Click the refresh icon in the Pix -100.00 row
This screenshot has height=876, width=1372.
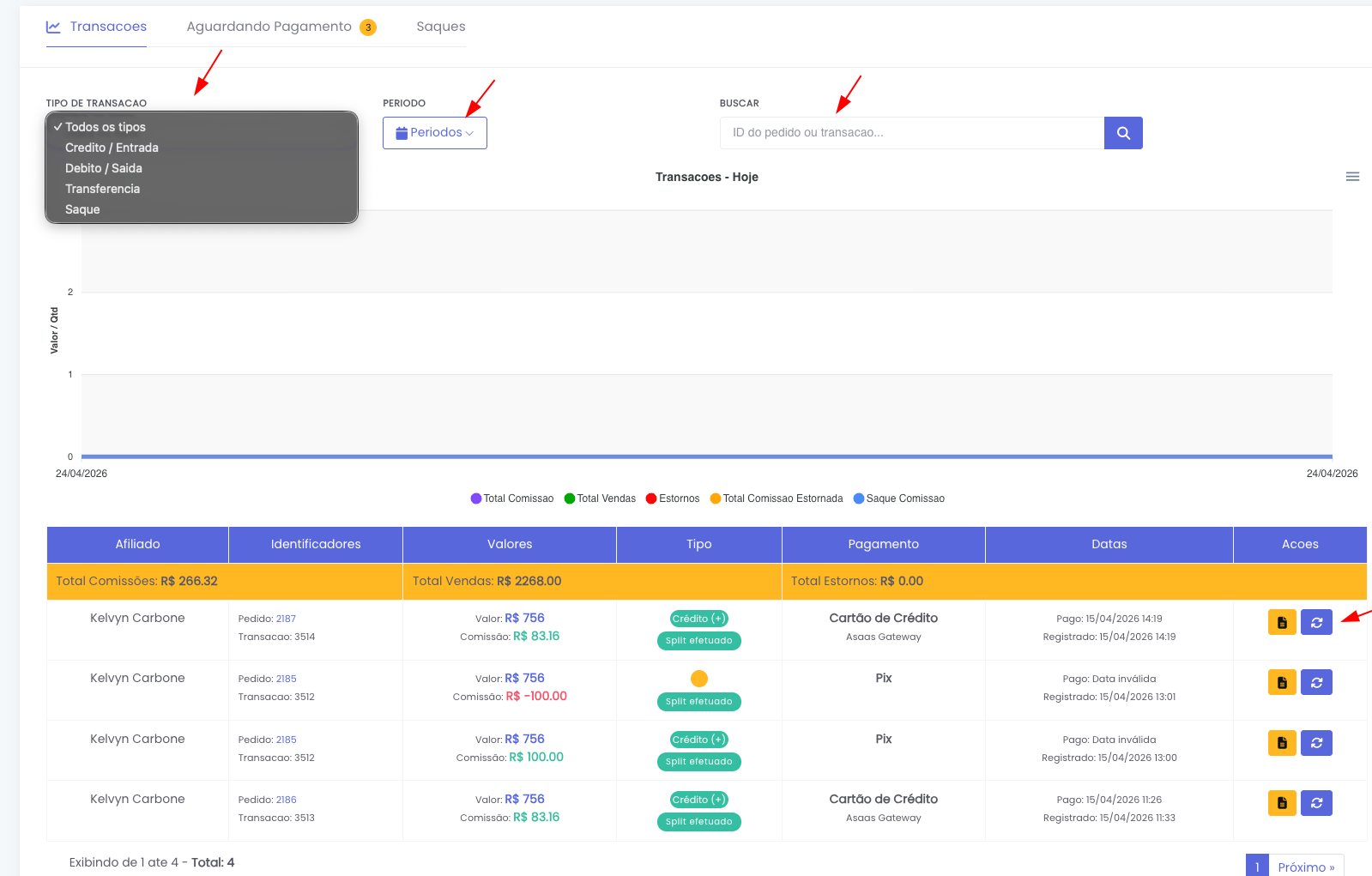pyautogui.click(x=1316, y=682)
